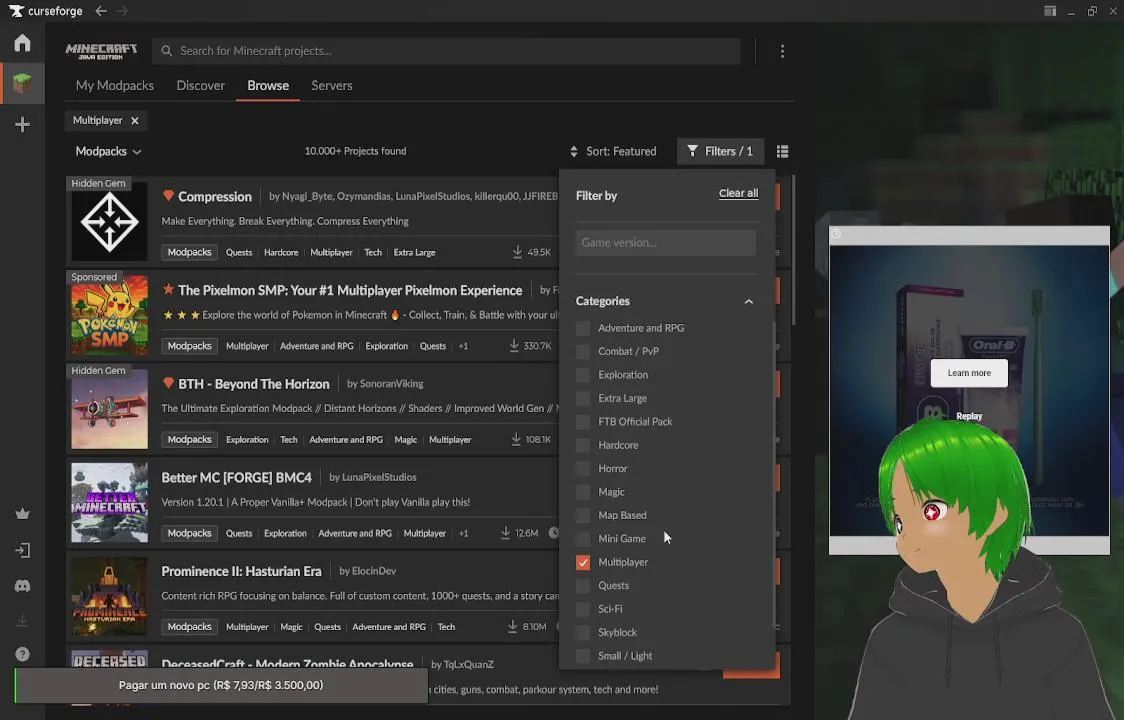The width and height of the screenshot is (1124, 720).
Task: Switch to list view layout icon
Action: pos(782,151)
